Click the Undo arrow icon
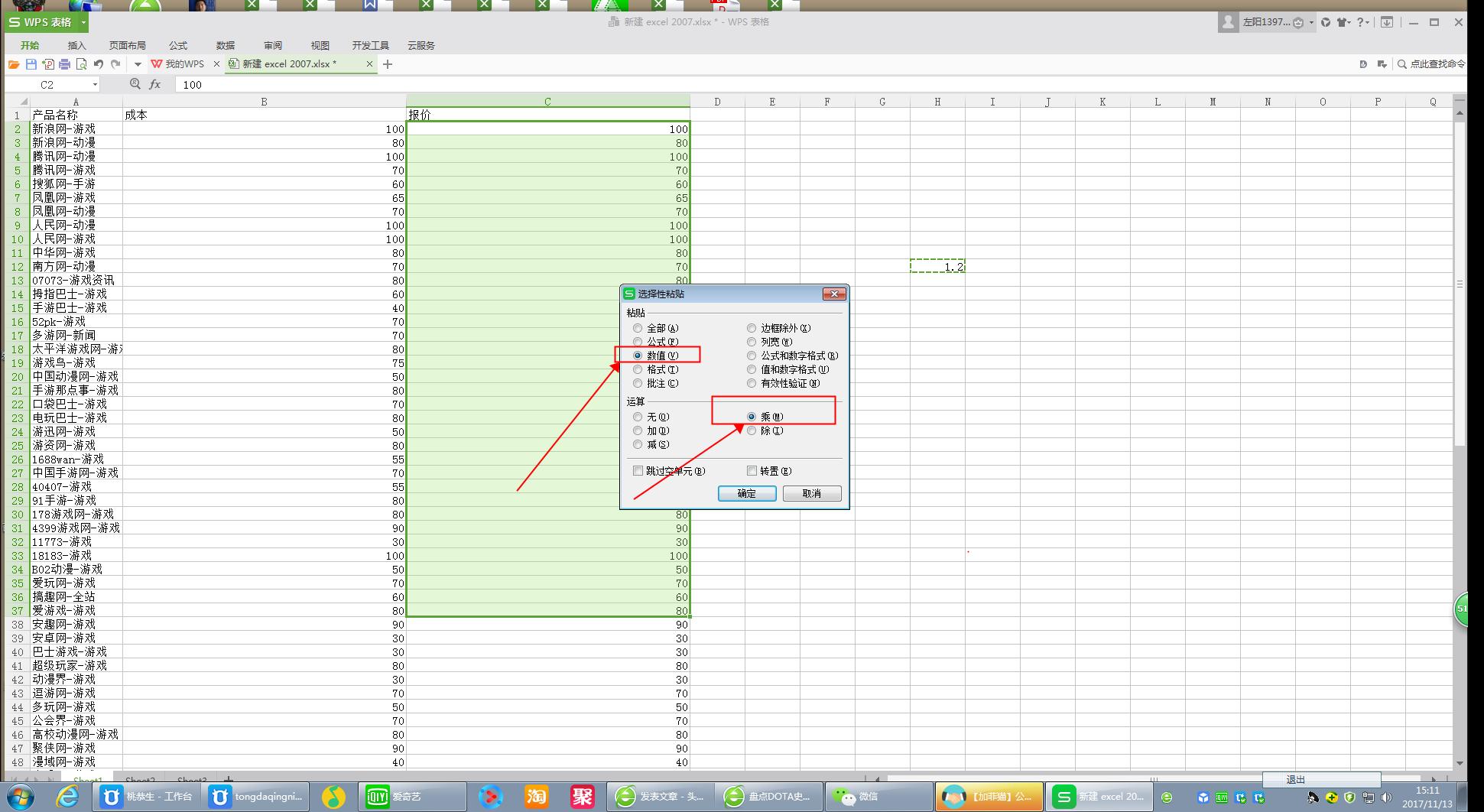The image size is (1484, 812). coord(99,64)
